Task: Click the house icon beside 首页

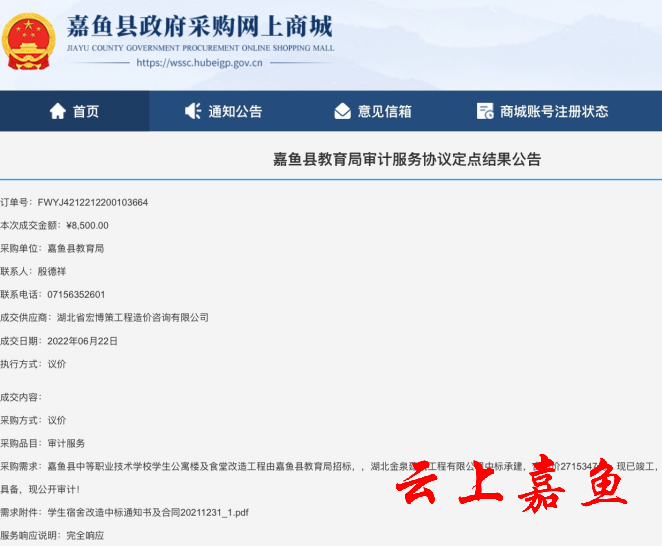Action: coord(57,111)
